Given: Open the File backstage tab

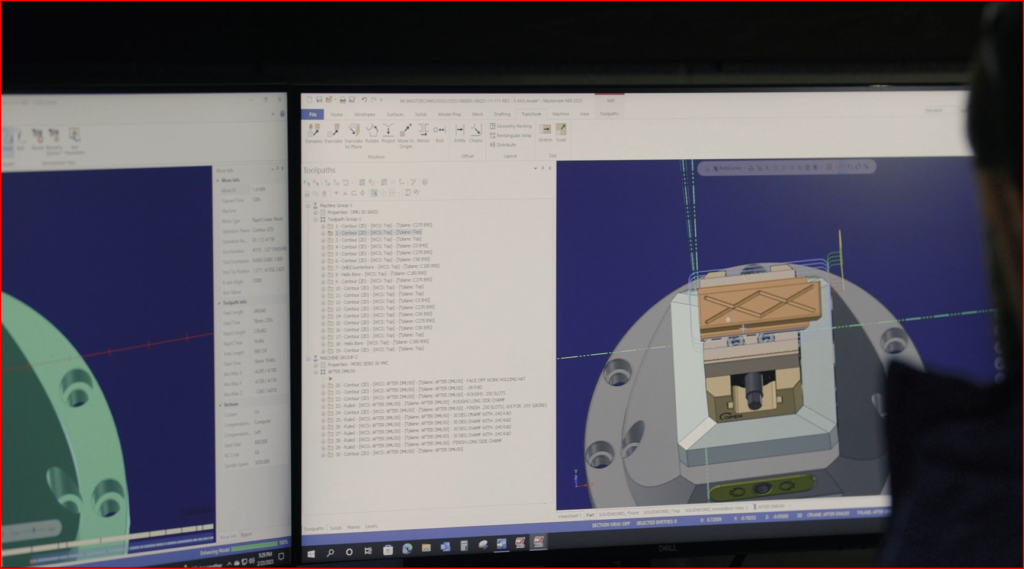Looking at the screenshot, I should pos(313,114).
